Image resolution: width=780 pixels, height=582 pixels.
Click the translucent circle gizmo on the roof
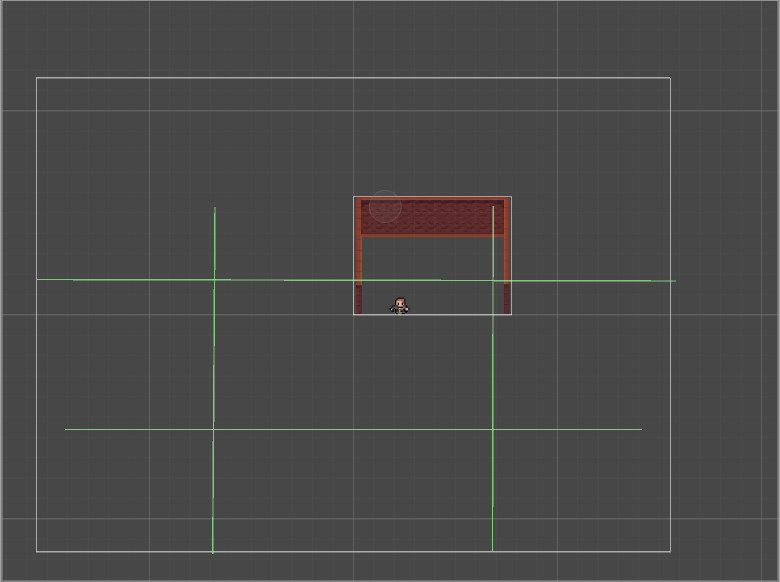tap(385, 206)
